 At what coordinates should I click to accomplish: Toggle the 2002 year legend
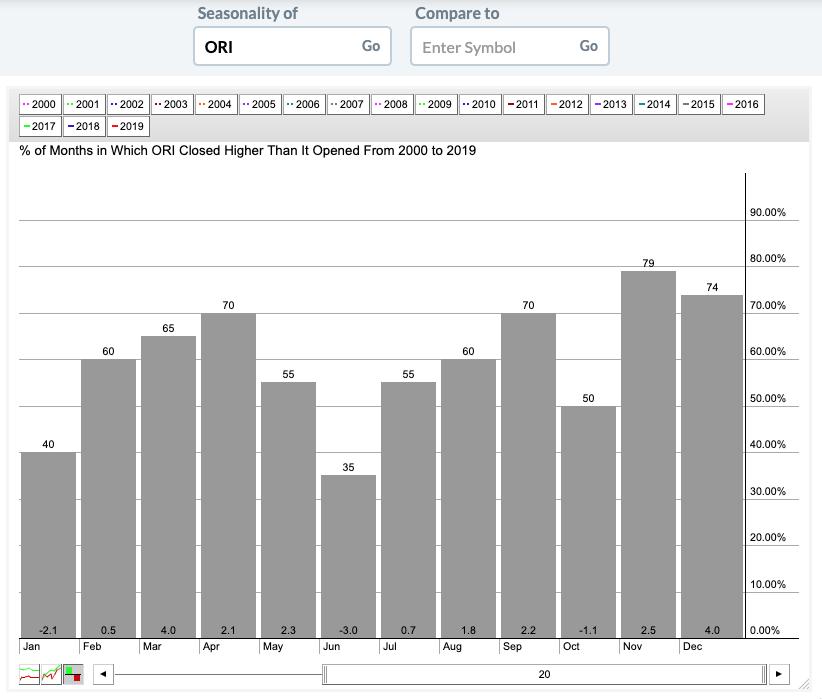pos(128,104)
